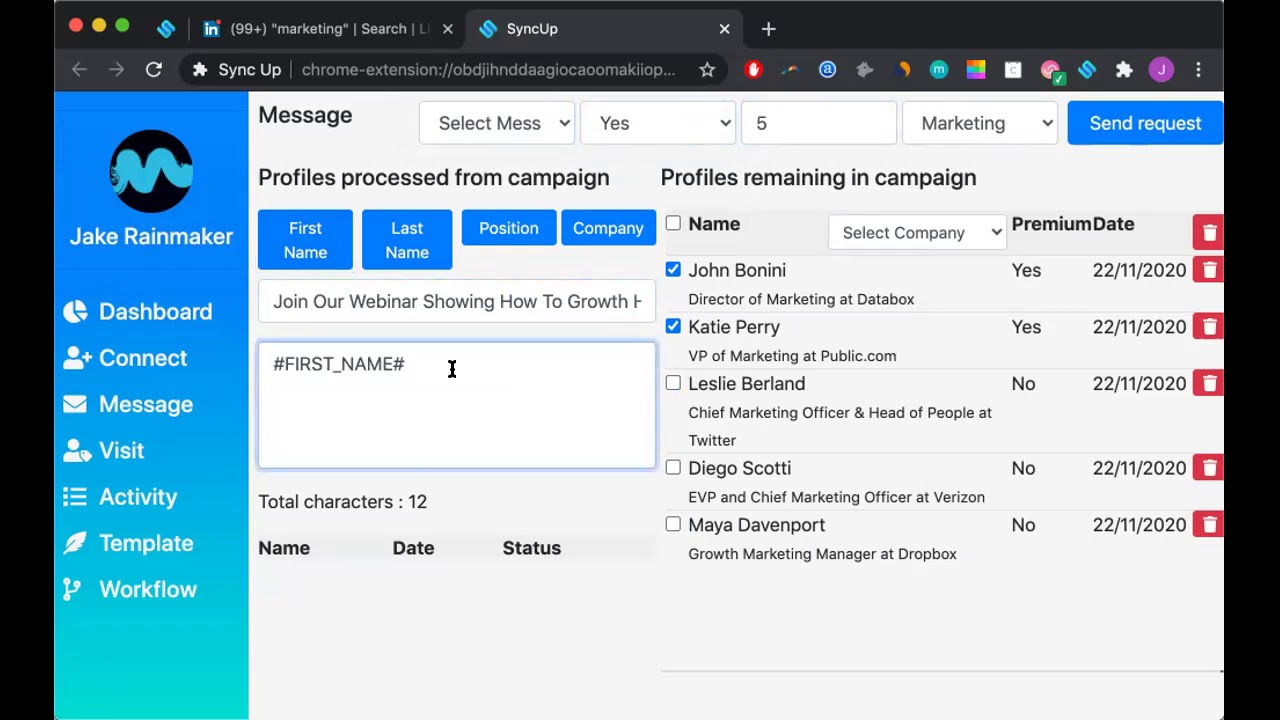The height and width of the screenshot is (720, 1280).
Task: Click 'Jake Rainmaker' user name
Action: click(x=151, y=237)
